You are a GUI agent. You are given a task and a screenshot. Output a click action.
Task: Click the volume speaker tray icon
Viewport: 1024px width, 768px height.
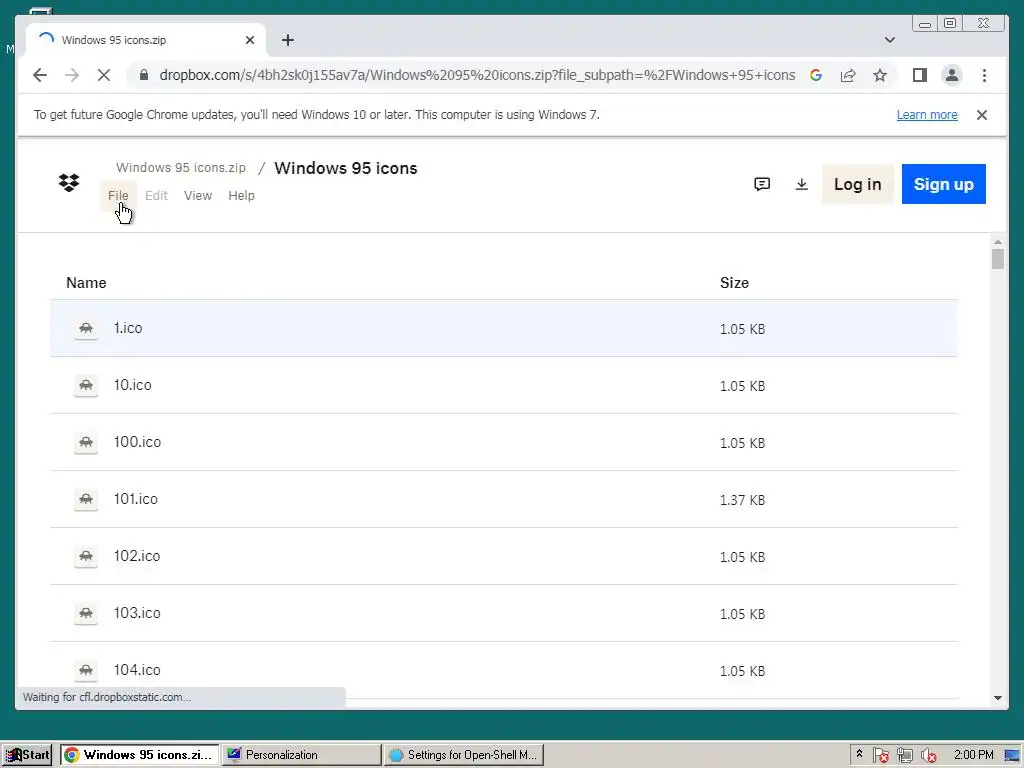(x=929, y=755)
